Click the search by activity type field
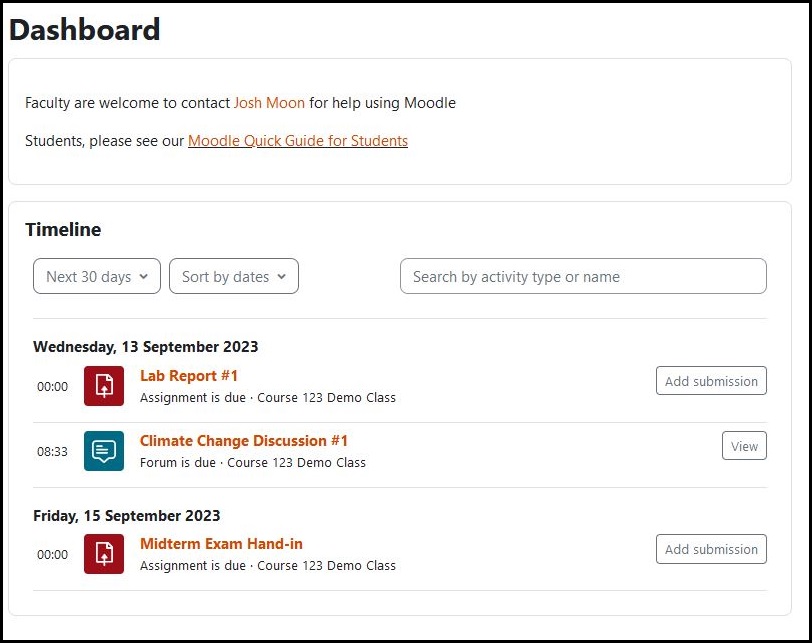This screenshot has height=643, width=812. tap(583, 276)
